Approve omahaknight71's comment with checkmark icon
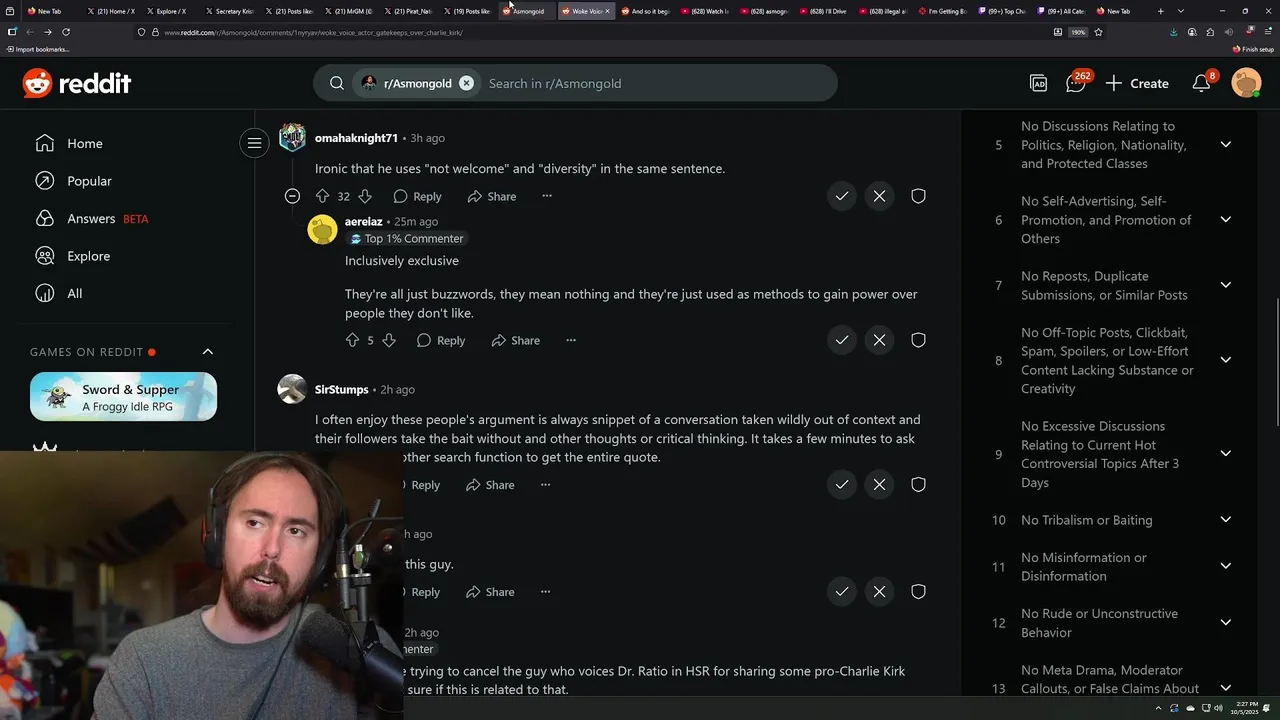This screenshot has height=720, width=1280. (x=842, y=196)
